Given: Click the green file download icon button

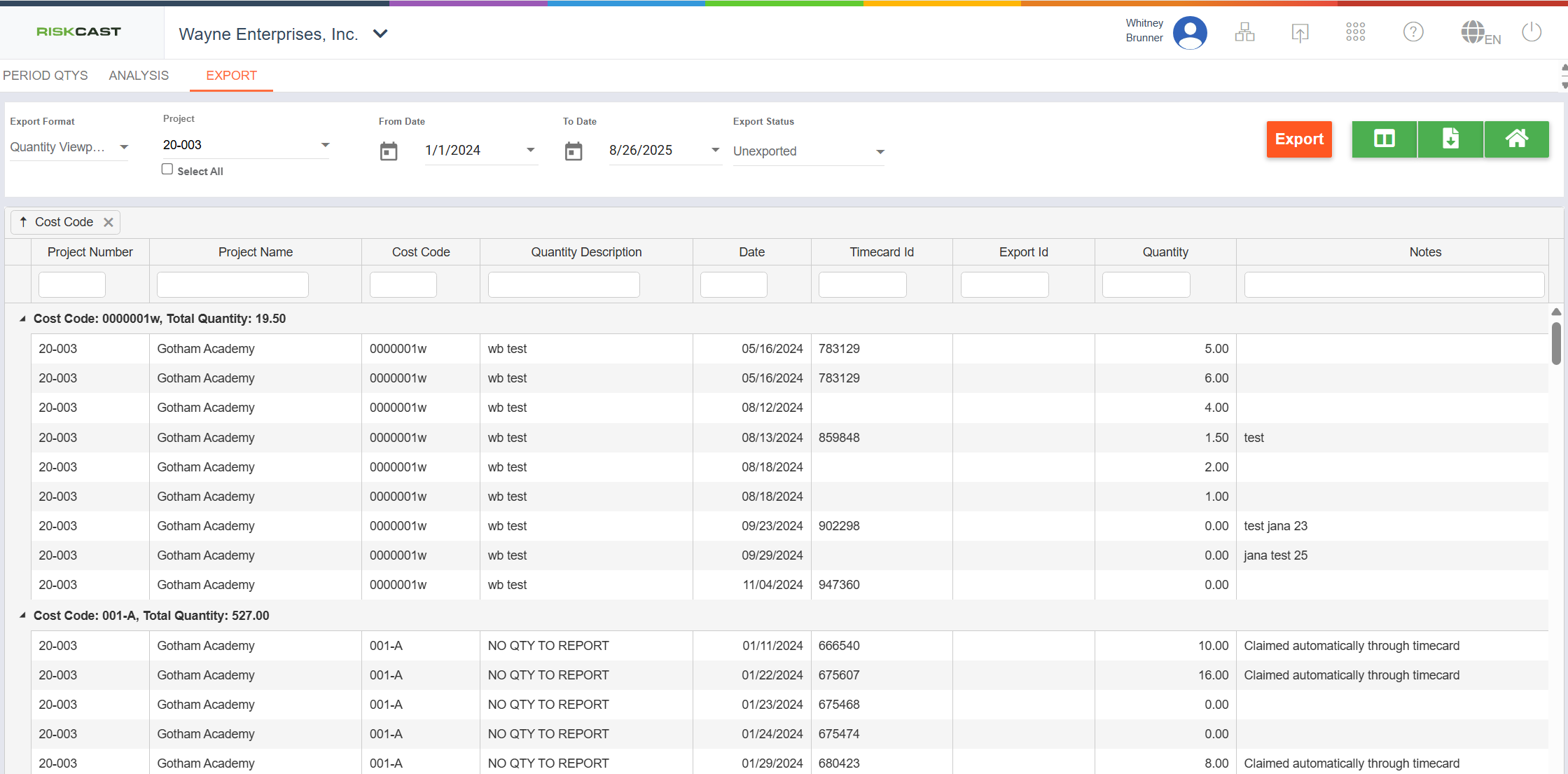Looking at the screenshot, I should coord(1450,139).
